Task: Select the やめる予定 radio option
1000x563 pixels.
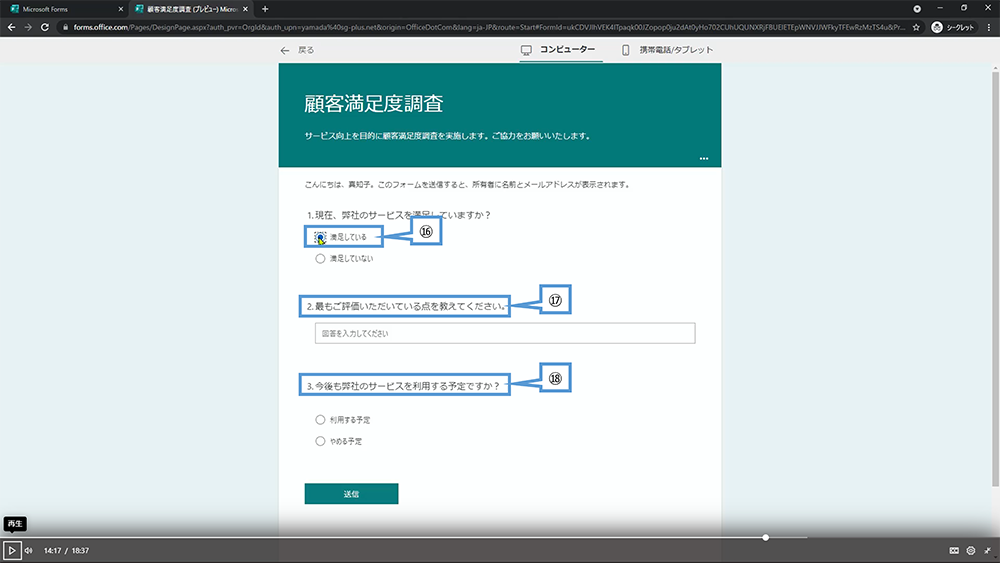Action: pos(320,441)
